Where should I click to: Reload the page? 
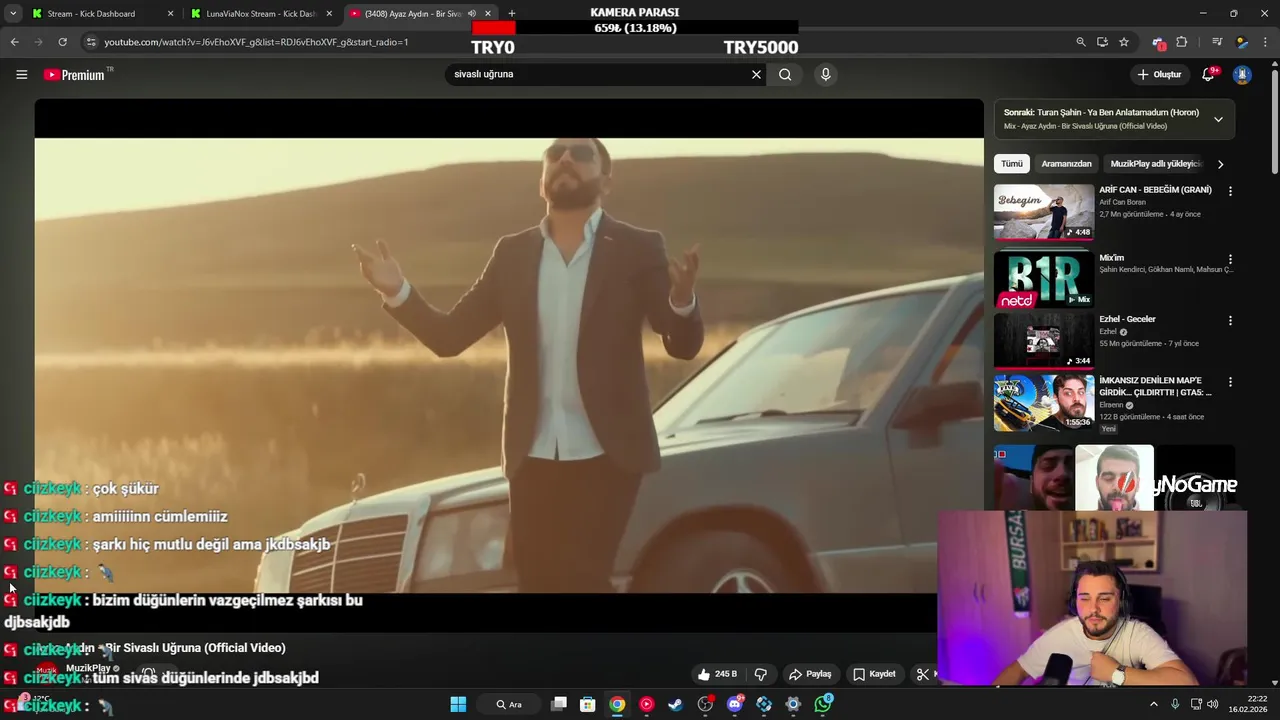point(62,42)
